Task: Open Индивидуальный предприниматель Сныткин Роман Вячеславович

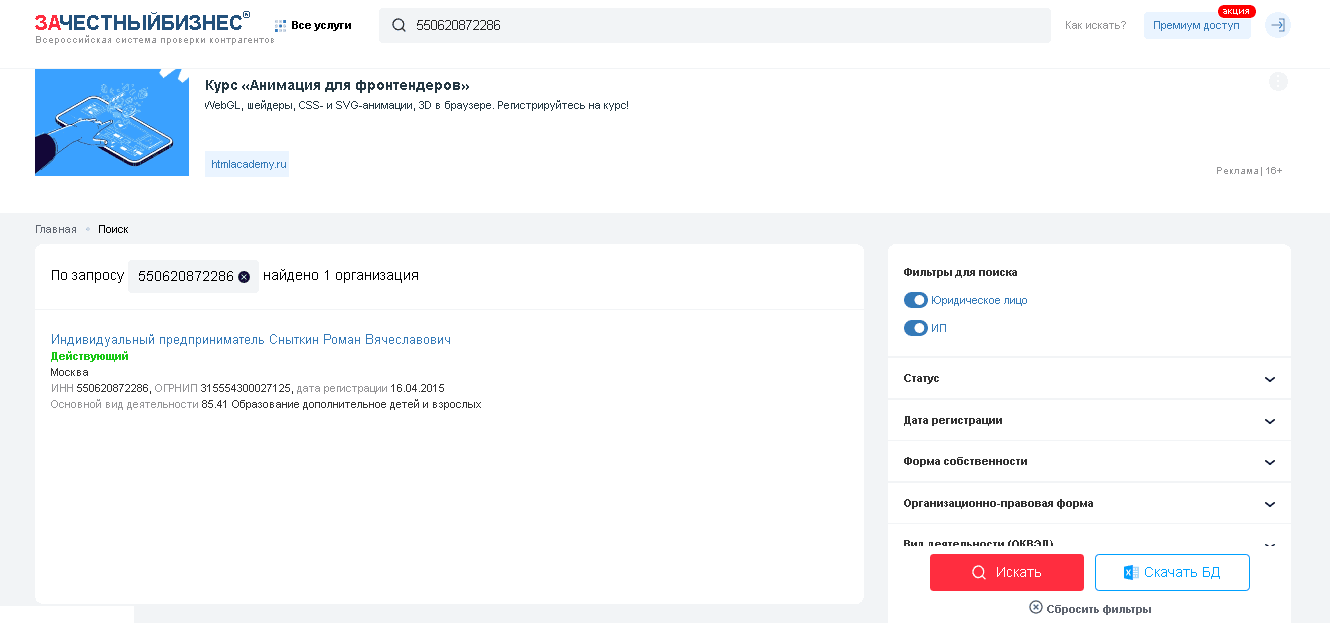Action: pyautogui.click(x=251, y=339)
